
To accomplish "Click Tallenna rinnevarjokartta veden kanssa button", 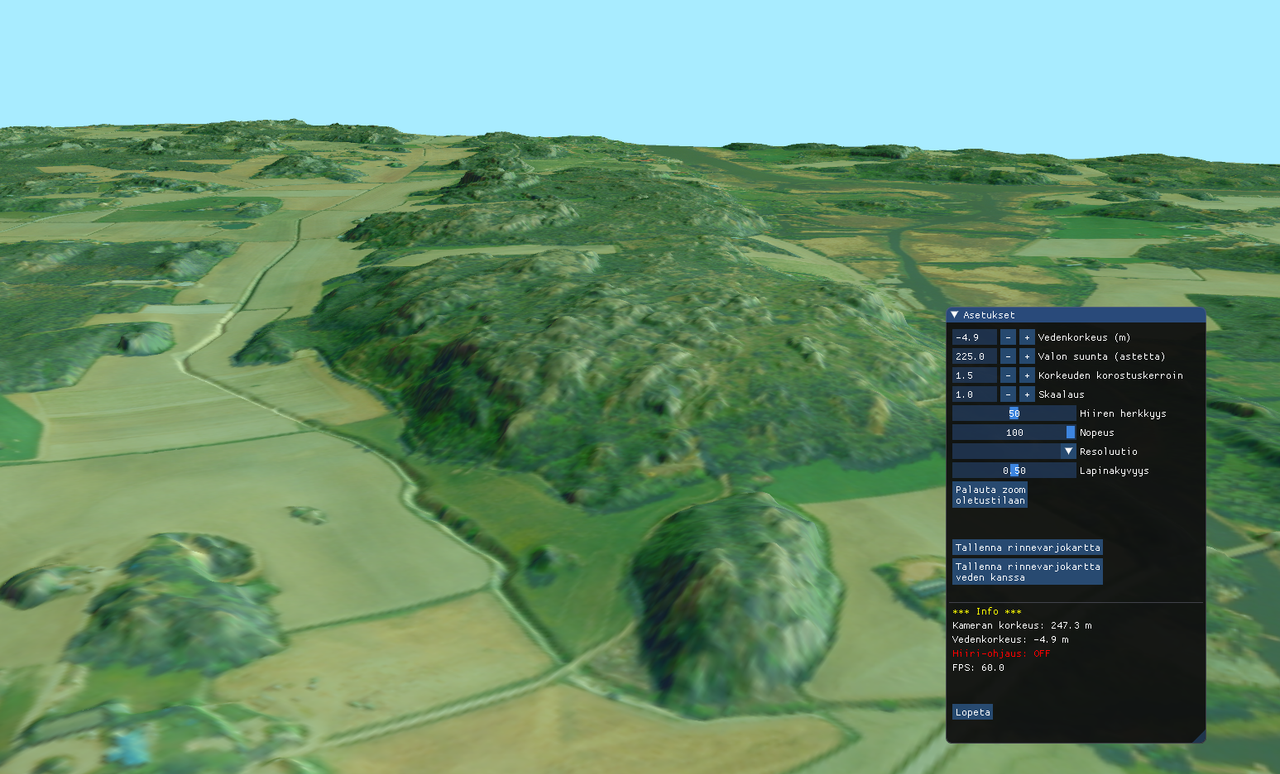I will coord(1027,572).
